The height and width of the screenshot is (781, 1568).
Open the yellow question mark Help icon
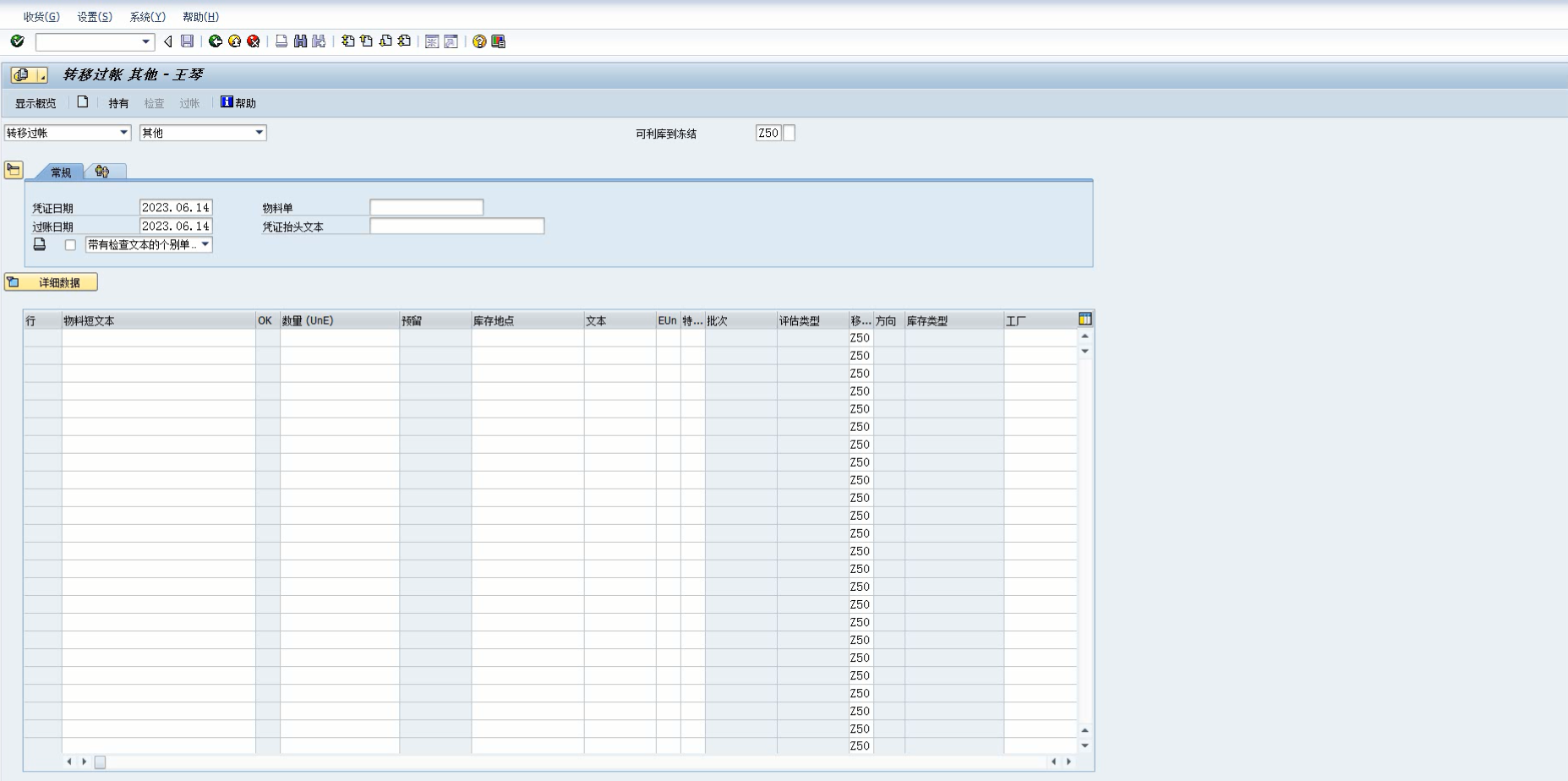click(x=479, y=41)
